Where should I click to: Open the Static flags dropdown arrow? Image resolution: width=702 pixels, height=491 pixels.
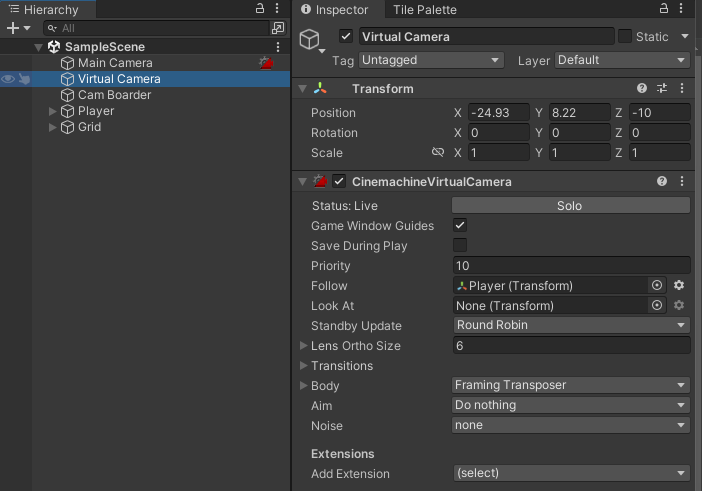pos(685,36)
